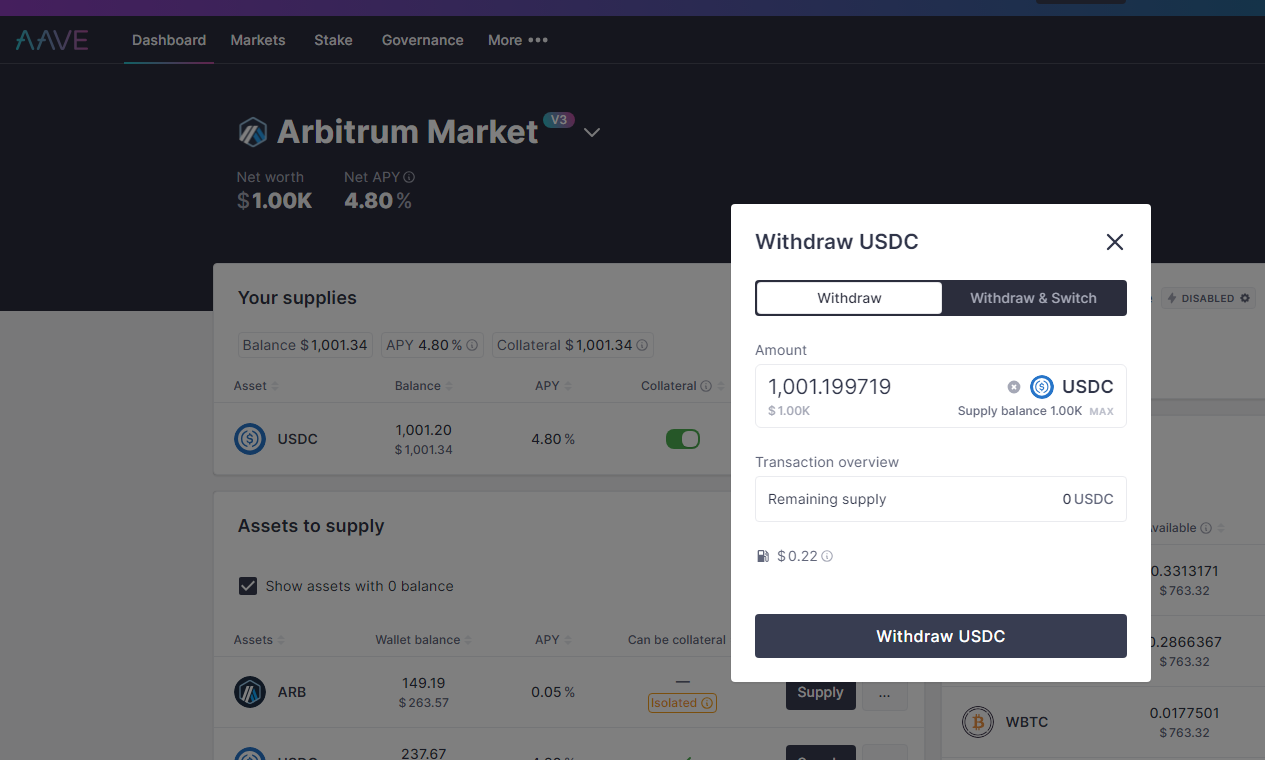Click the Available column info icon
This screenshot has width=1265, height=760.
point(1206,528)
